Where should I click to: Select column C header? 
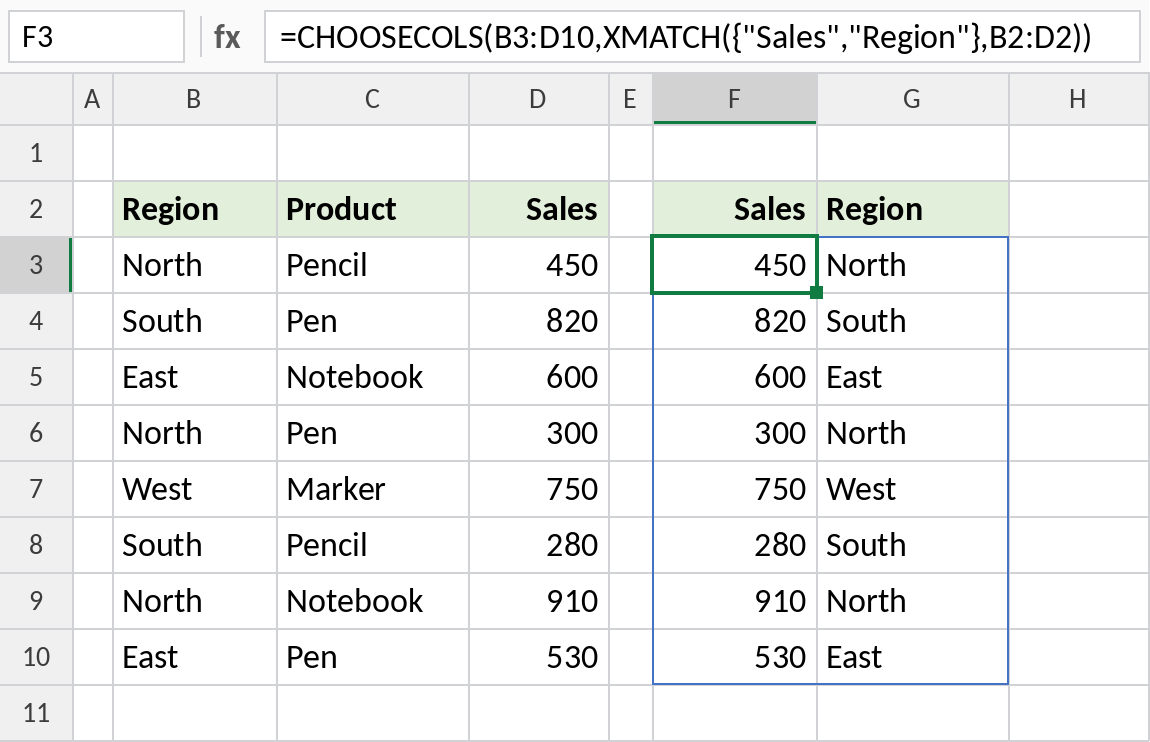click(x=373, y=99)
